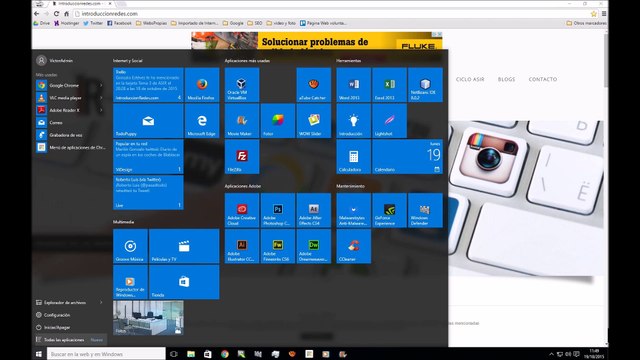Open the Correo mail live tile

click(148, 121)
